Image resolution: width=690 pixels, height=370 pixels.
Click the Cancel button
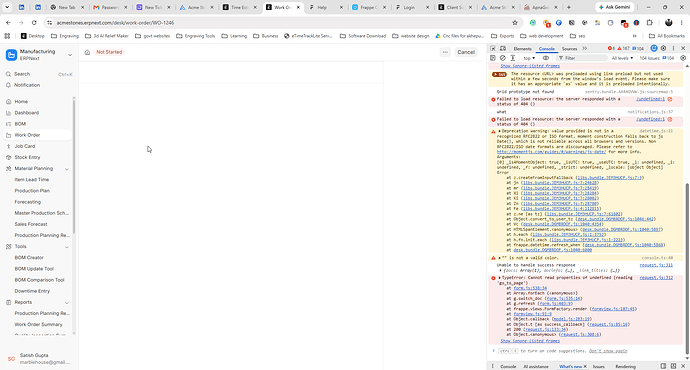click(466, 52)
